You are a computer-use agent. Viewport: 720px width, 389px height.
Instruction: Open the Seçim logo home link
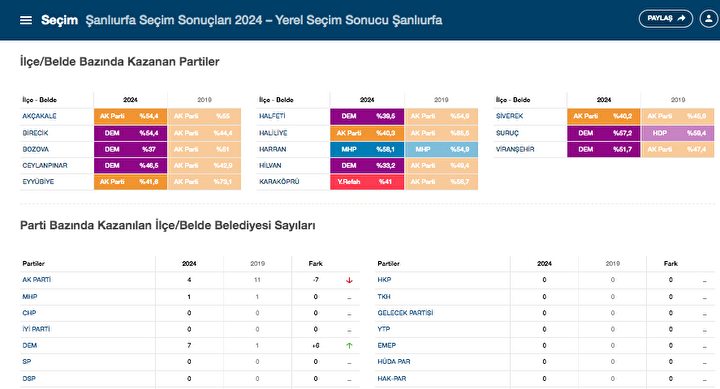pos(59,20)
